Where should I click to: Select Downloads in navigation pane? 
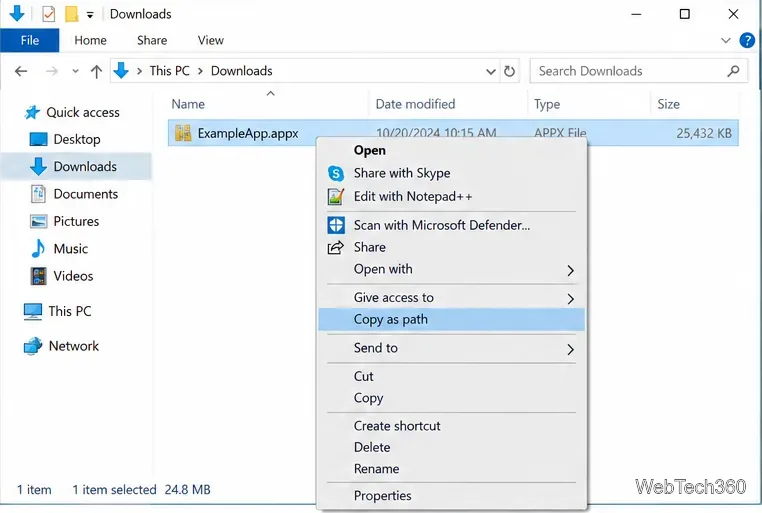click(76, 167)
